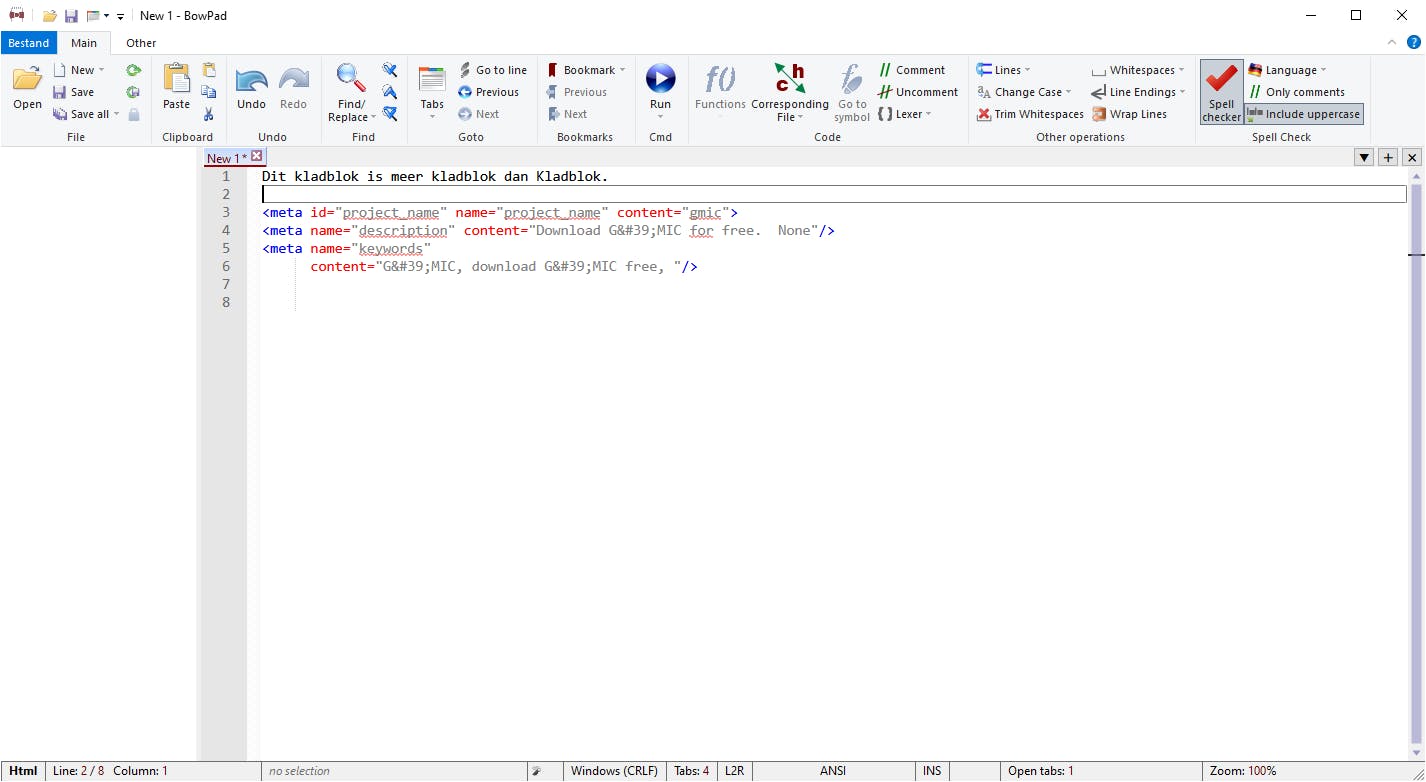The image size is (1426, 782).
Task: Close the New 1 document tab
Action: [257, 156]
